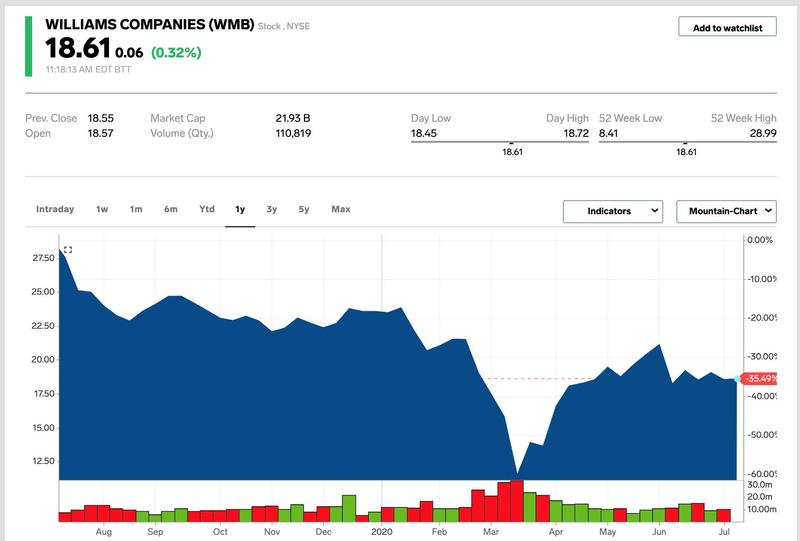The width and height of the screenshot is (800, 541).
Task: Click the Day High value 18.72
Action: pos(576,133)
